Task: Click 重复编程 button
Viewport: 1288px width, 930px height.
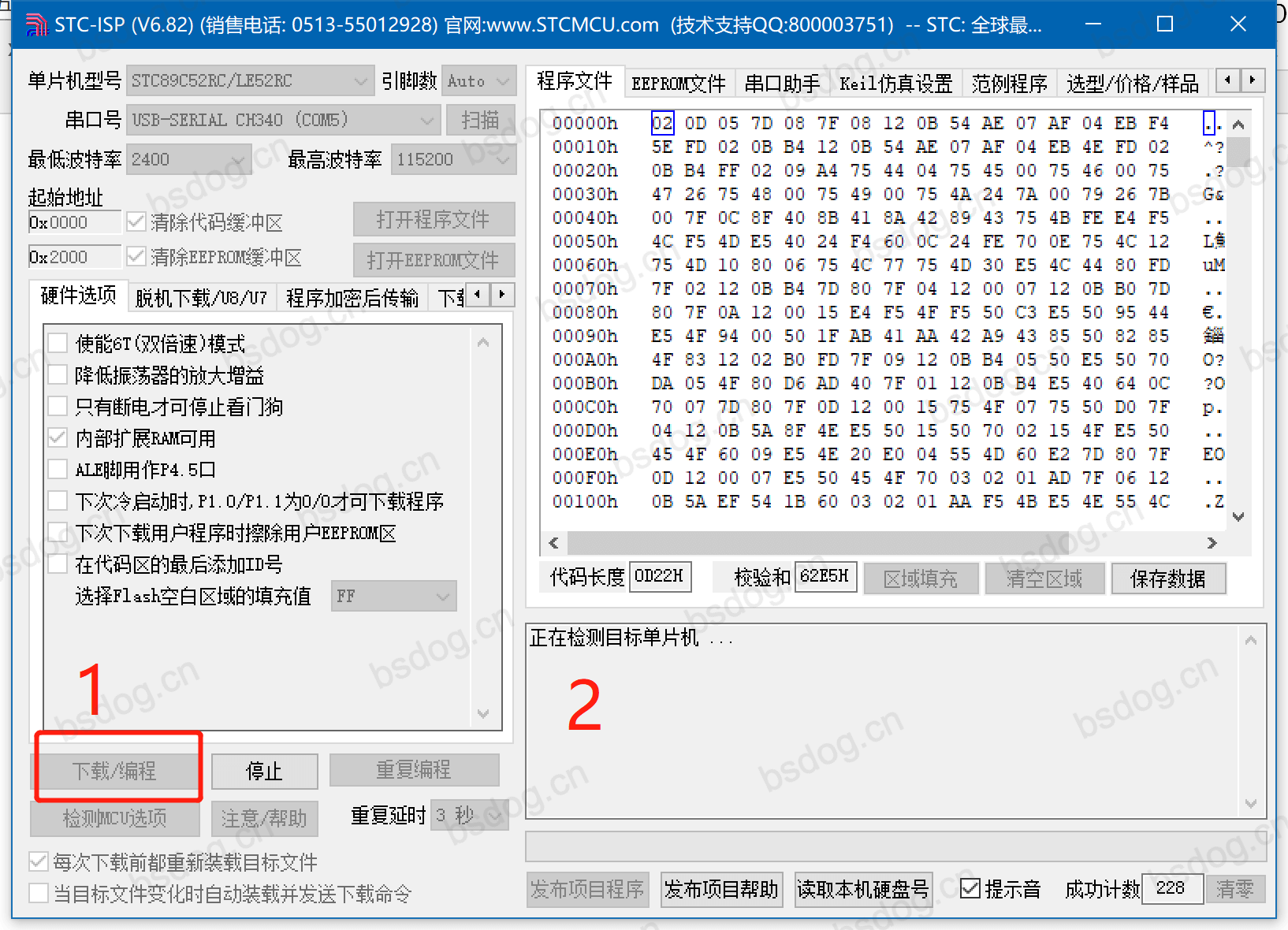Action: (x=415, y=769)
